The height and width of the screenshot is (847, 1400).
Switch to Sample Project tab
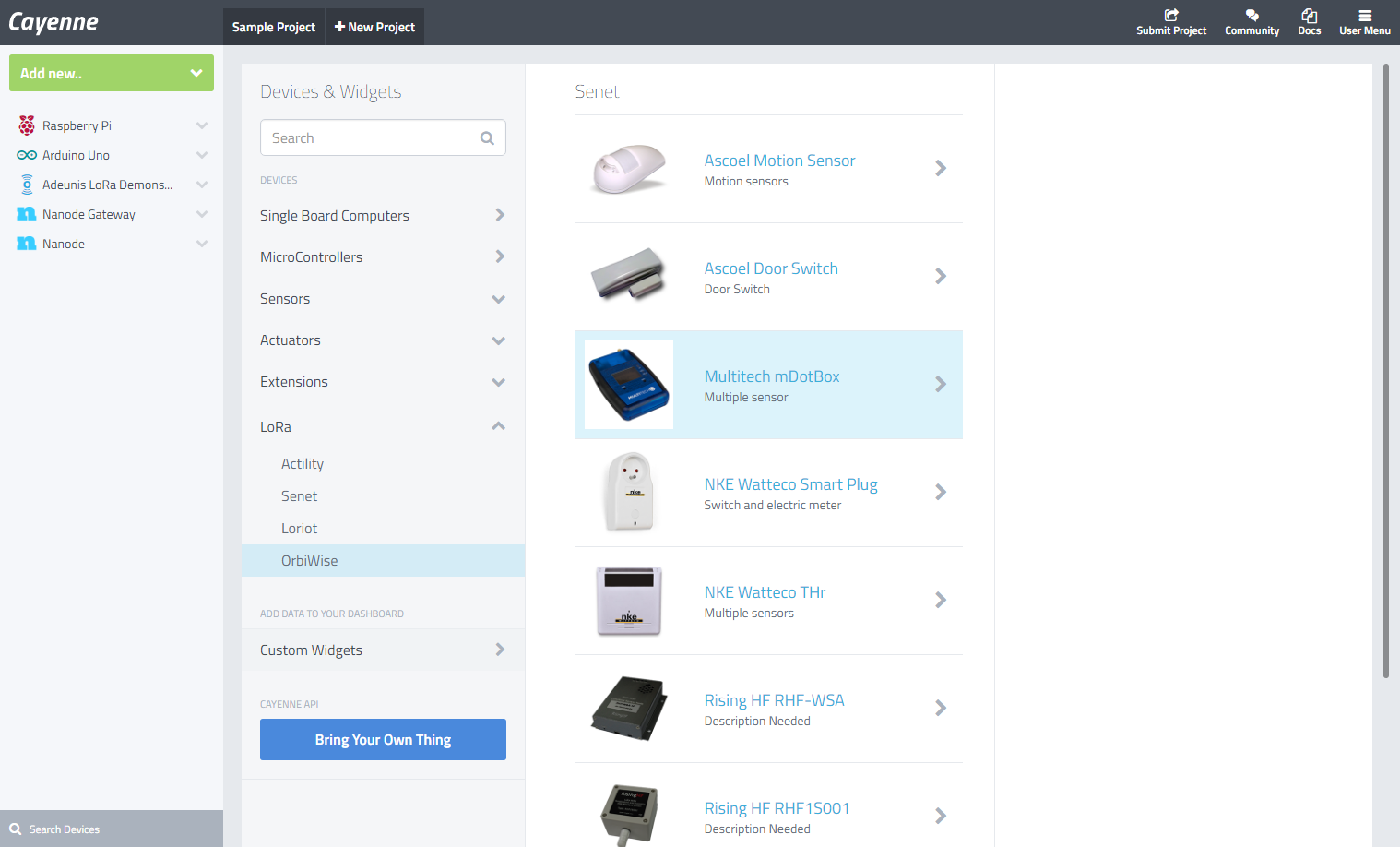coord(273,27)
